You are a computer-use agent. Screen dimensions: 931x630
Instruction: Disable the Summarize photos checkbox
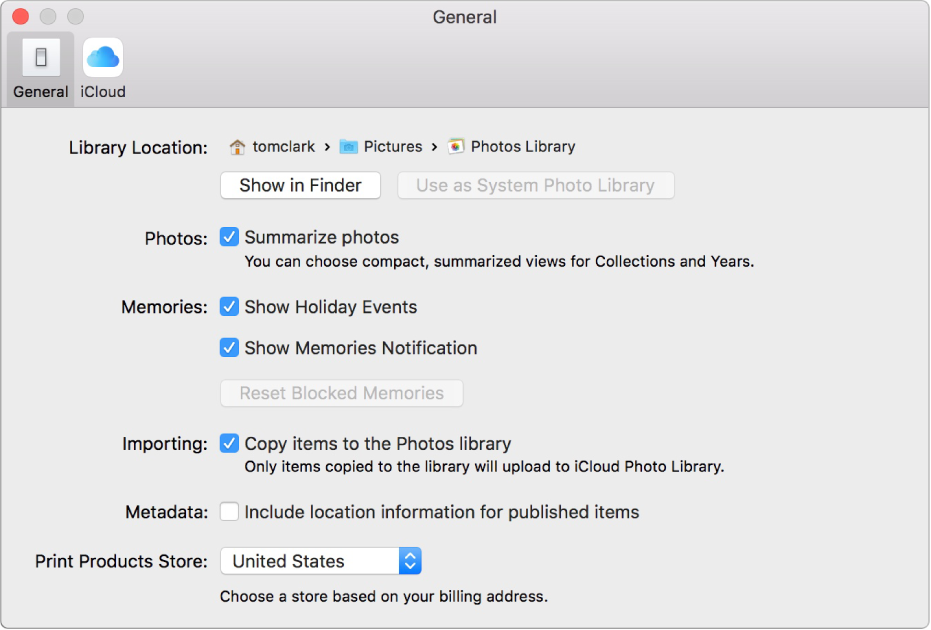229,237
